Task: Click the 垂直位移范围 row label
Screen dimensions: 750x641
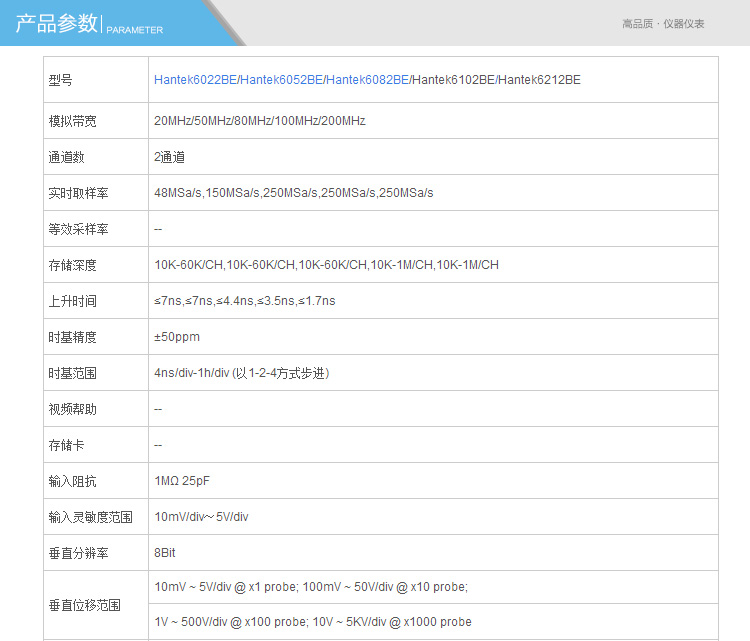Action: 85,605
